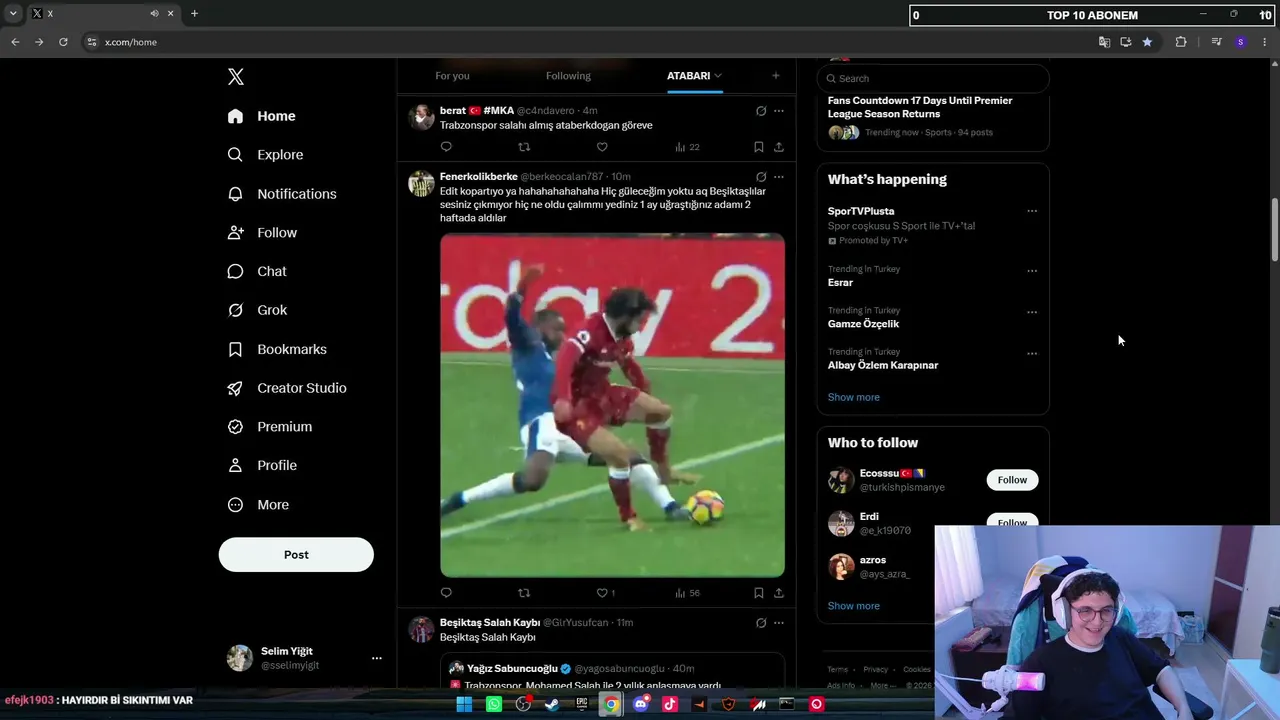
Task: Open the Esrar trending topic
Action: pyautogui.click(x=840, y=283)
